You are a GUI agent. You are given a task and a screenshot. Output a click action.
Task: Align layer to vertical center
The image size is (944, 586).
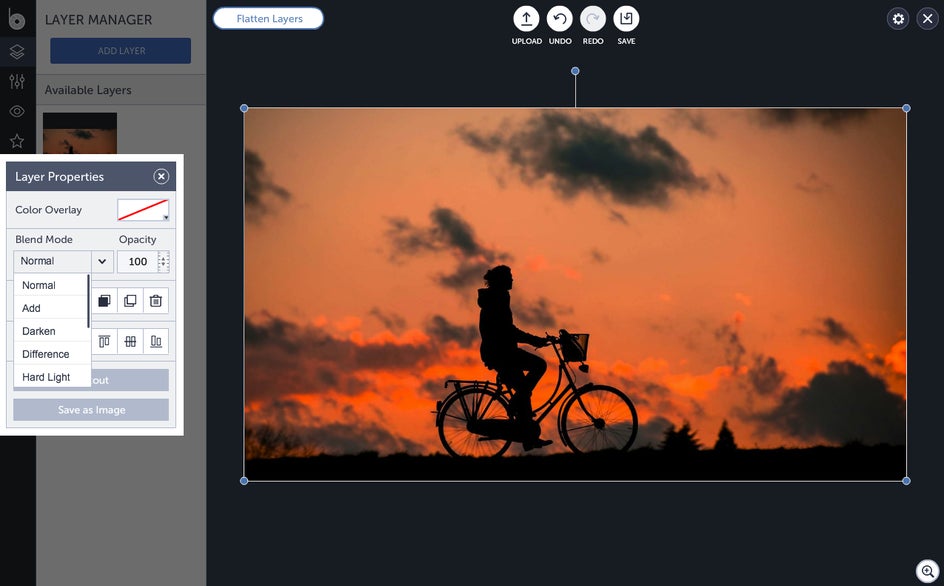click(130, 341)
